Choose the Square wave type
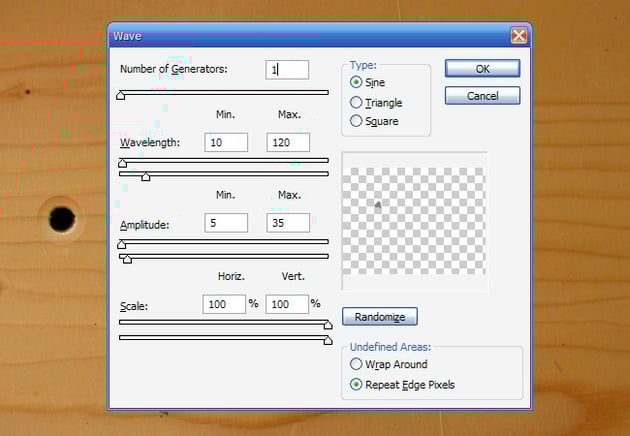630x436 pixels. click(x=356, y=121)
